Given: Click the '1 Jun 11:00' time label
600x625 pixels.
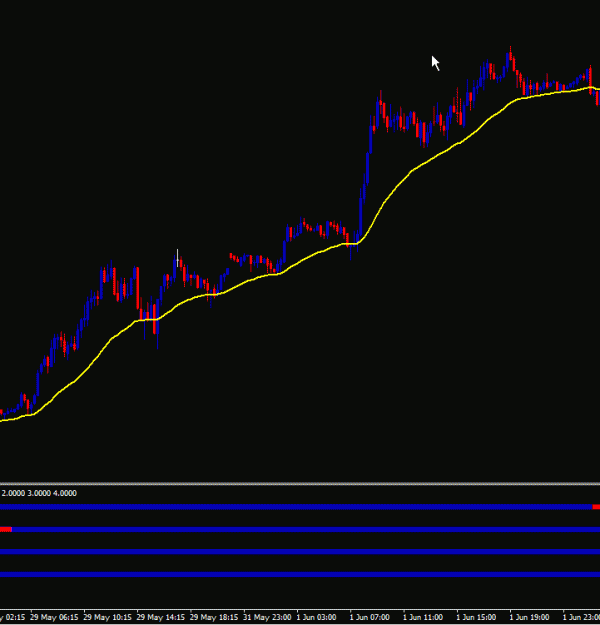Looking at the screenshot, I should [x=423, y=617].
